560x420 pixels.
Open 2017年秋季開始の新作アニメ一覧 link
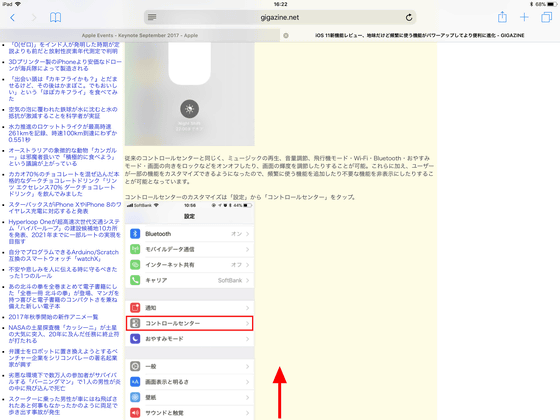click(x=53, y=317)
